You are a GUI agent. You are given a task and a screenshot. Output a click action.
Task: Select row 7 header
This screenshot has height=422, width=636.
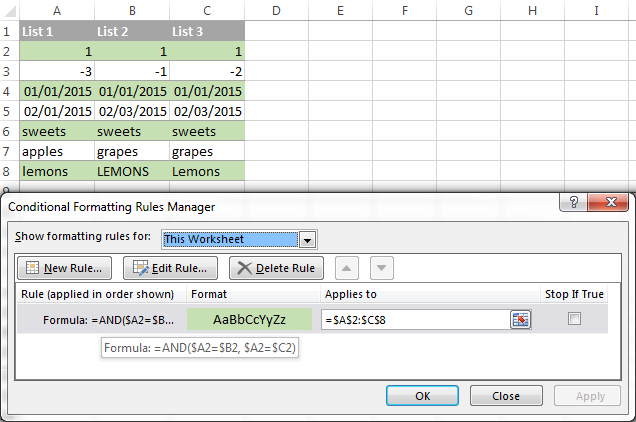coord(9,151)
